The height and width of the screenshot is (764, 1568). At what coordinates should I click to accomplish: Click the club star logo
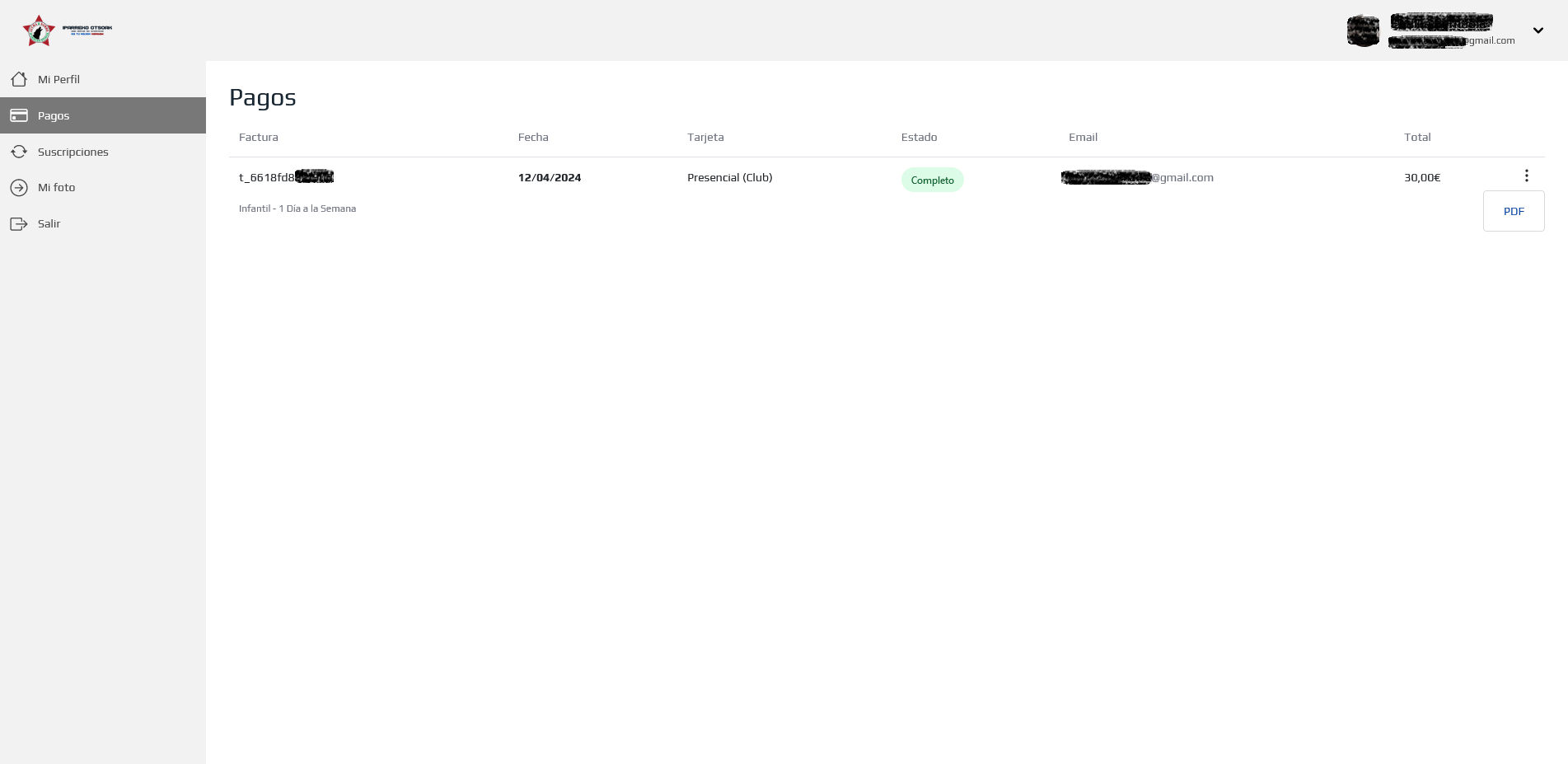click(39, 30)
